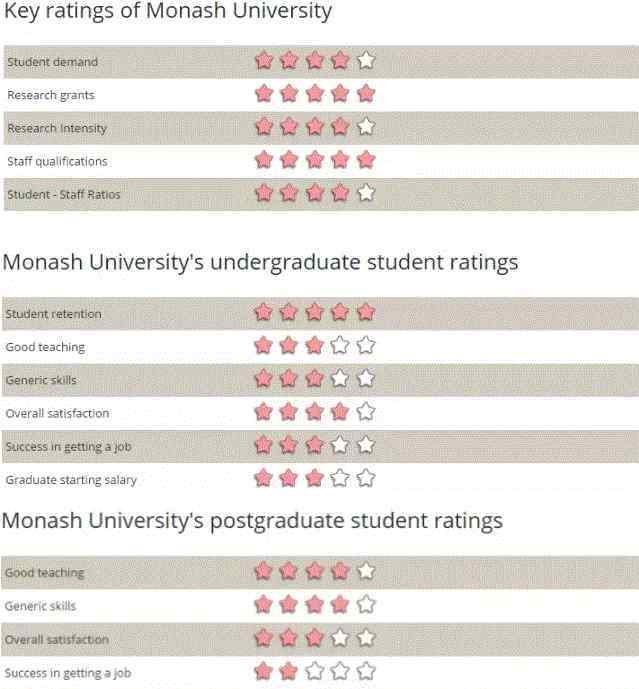639x689 pixels.
Task: Click the third star of undergraduate Success in getting a job
Action: coord(315,445)
